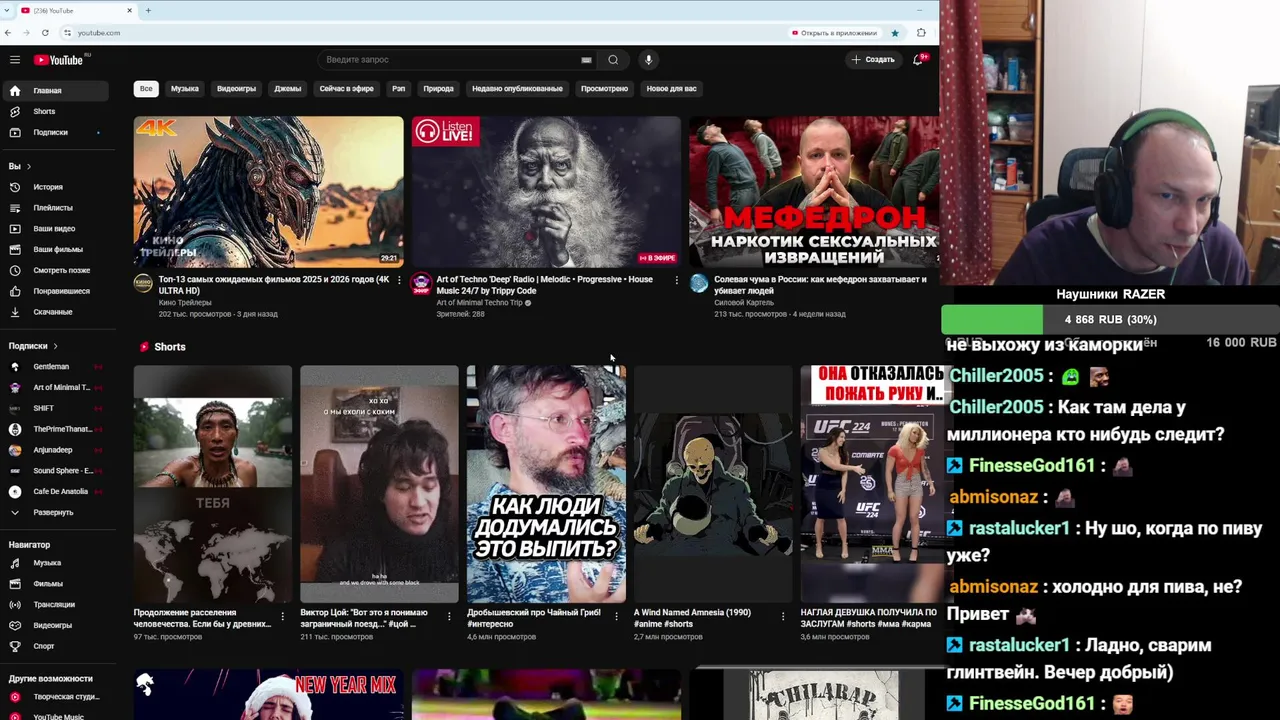Open Sound Sphere channel subscription
The width and height of the screenshot is (1280, 720).
pos(54,471)
